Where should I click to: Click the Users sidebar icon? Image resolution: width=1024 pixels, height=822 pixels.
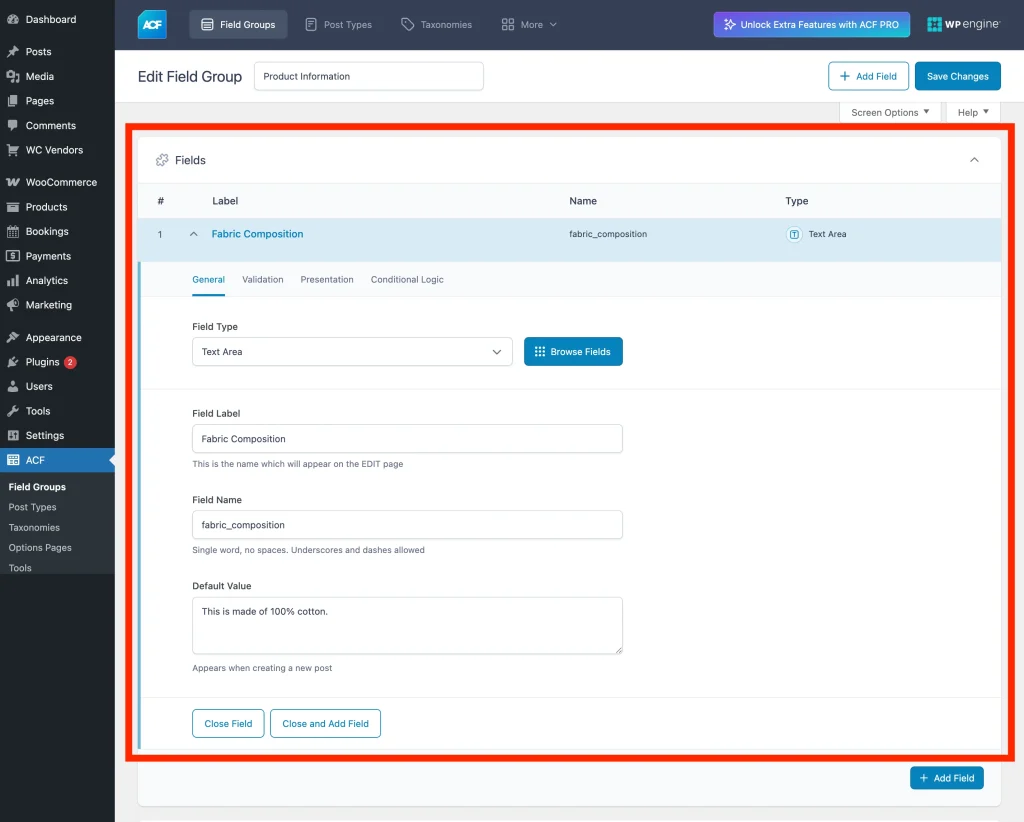(13, 387)
